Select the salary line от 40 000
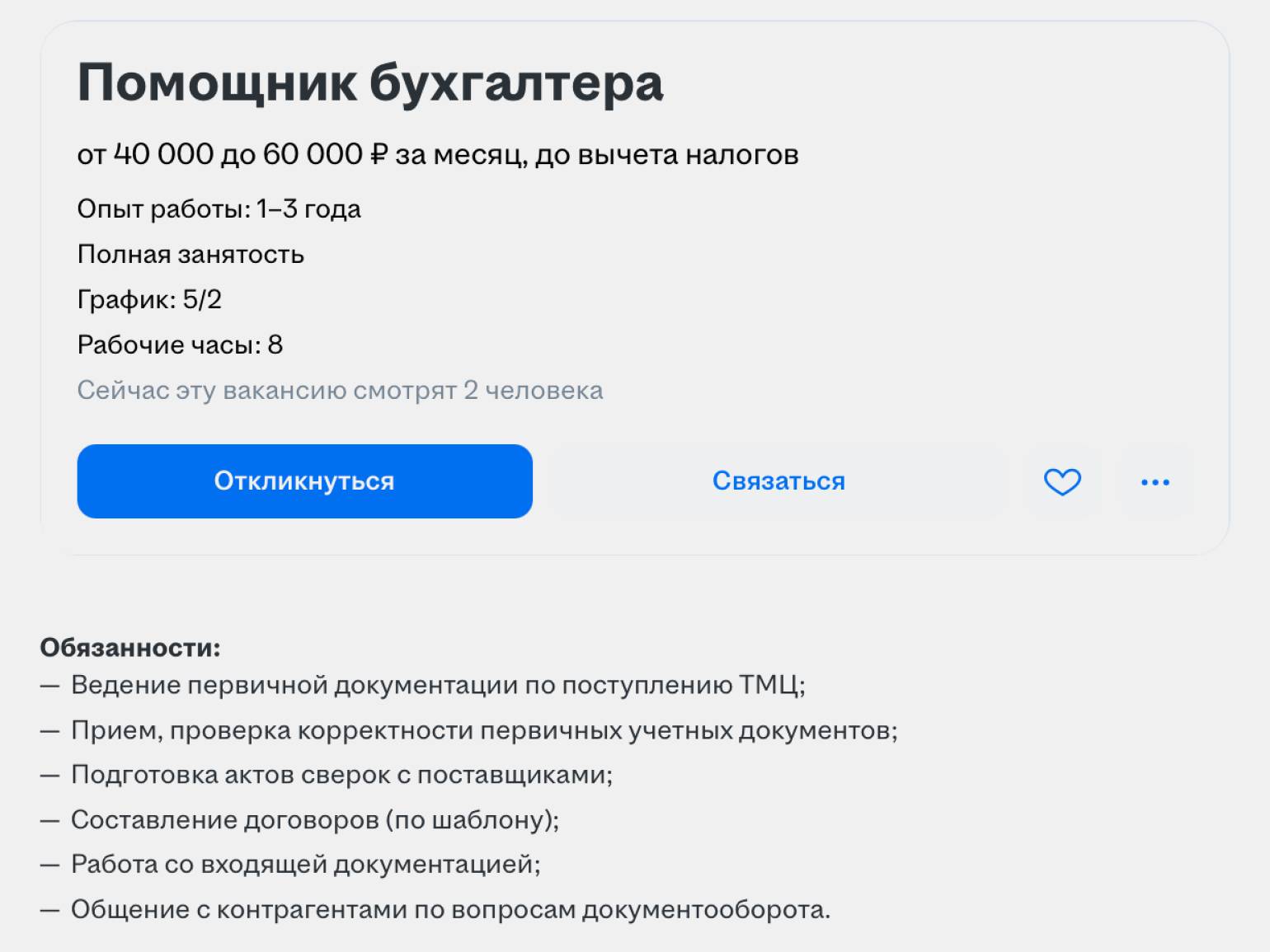Image resolution: width=1270 pixels, height=952 pixels. point(437,155)
